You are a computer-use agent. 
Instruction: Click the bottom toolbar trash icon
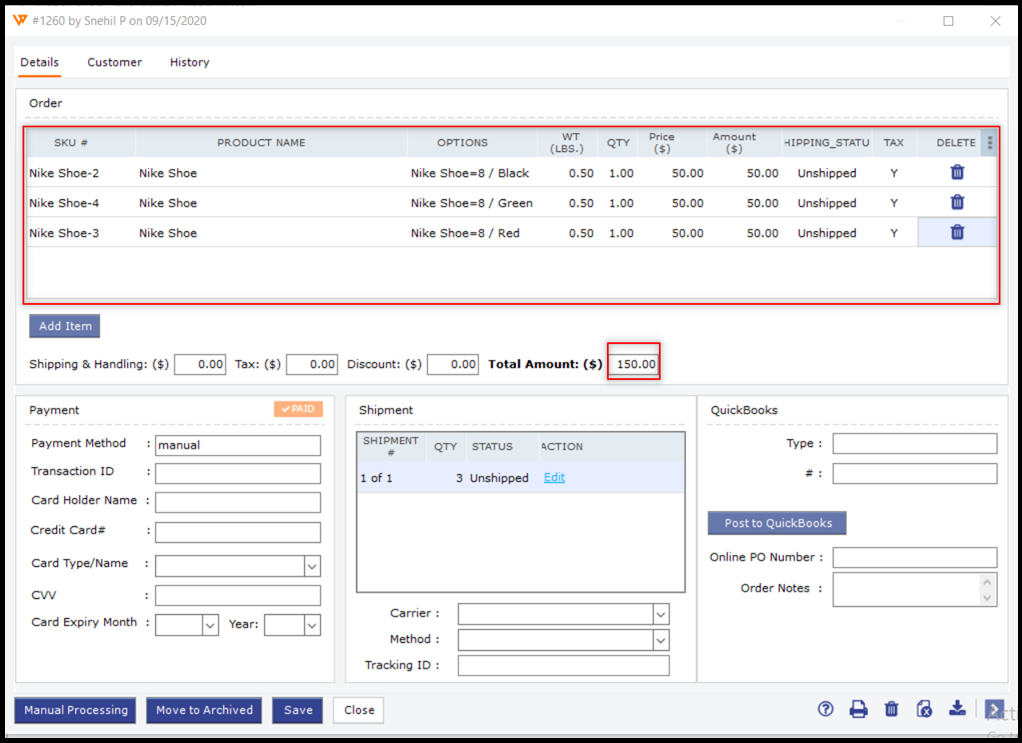pos(891,709)
